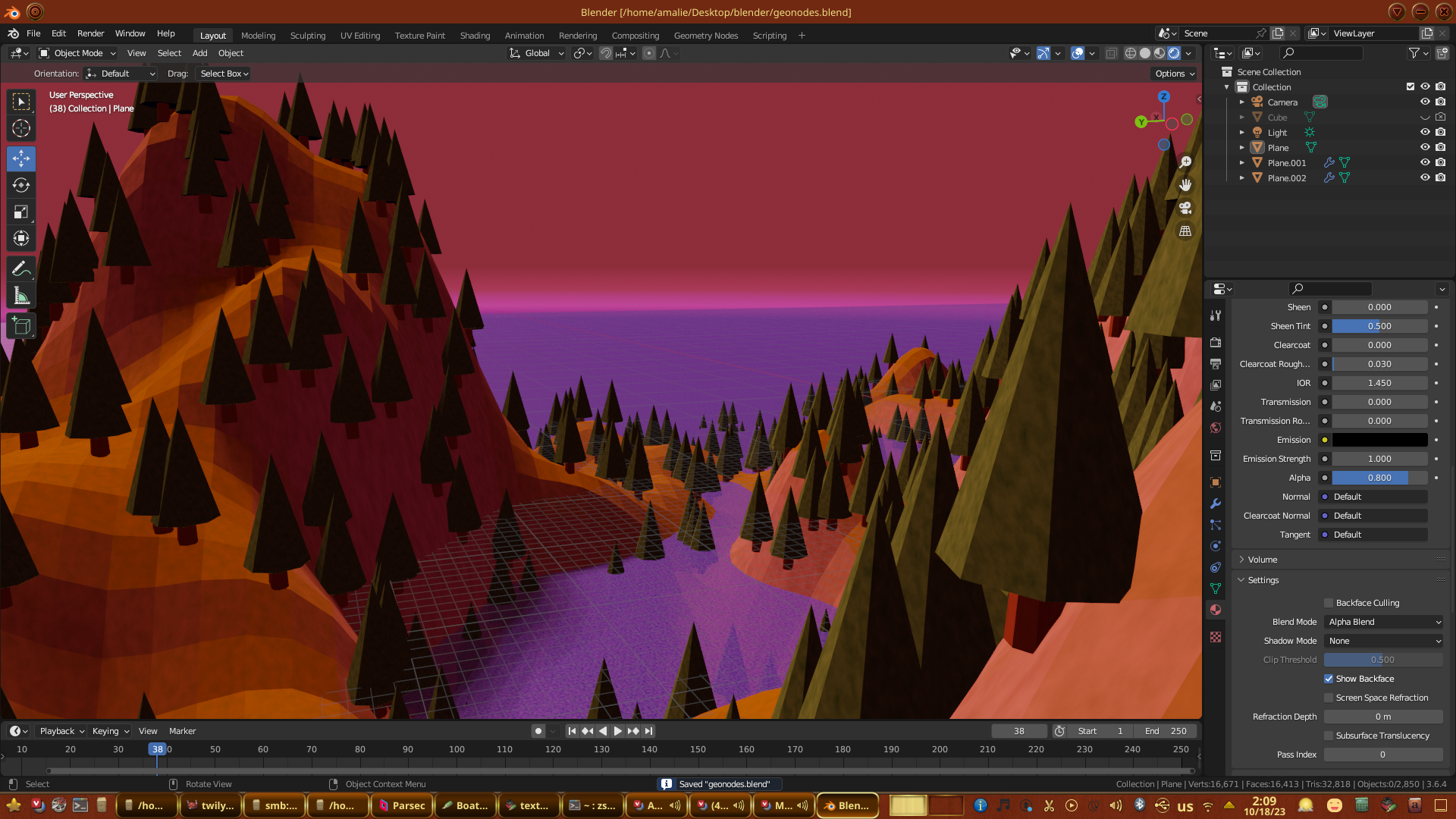Open Modifier properties wrench tab
This screenshot has height=819, width=1456.
pos(1216,504)
